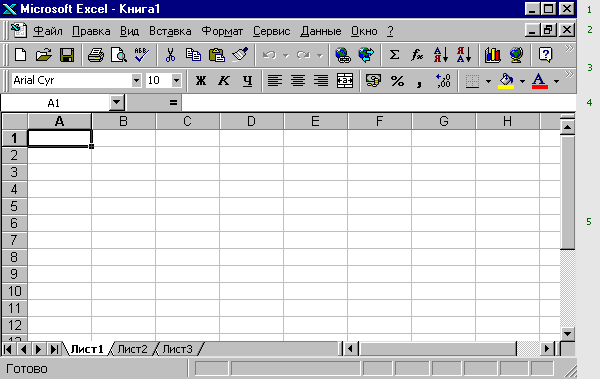Open Print Preview magnifier icon
Viewport: 600px width, 379px height.
(119, 55)
